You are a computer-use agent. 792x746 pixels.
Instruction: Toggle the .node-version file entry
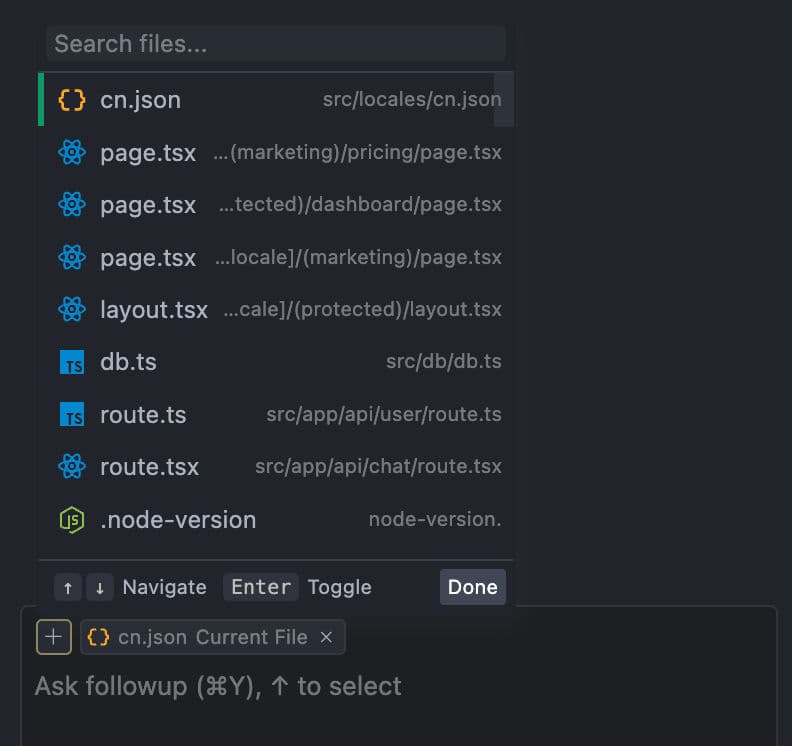point(270,520)
